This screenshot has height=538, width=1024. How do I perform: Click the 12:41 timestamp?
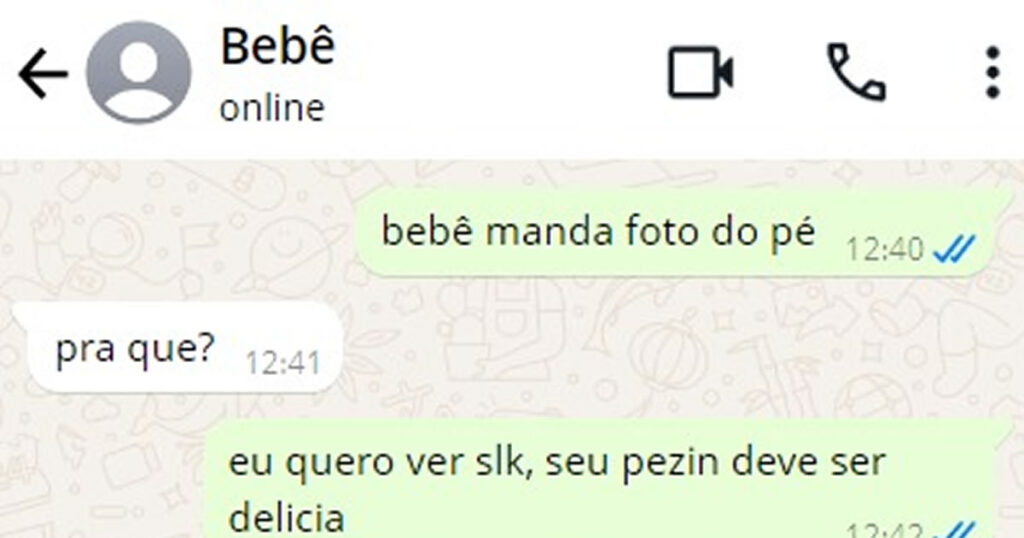283,363
